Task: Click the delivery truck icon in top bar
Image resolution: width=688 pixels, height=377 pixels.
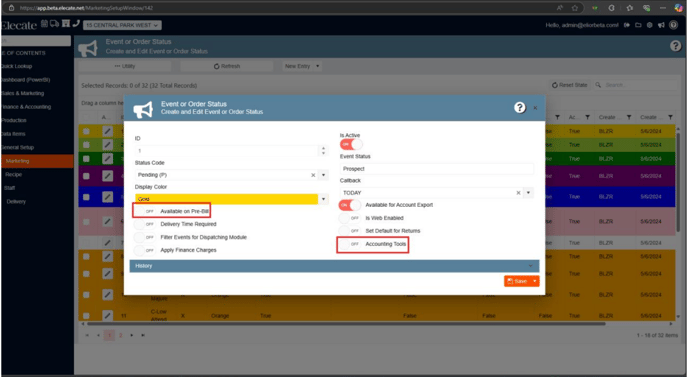Action: (x=54, y=24)
